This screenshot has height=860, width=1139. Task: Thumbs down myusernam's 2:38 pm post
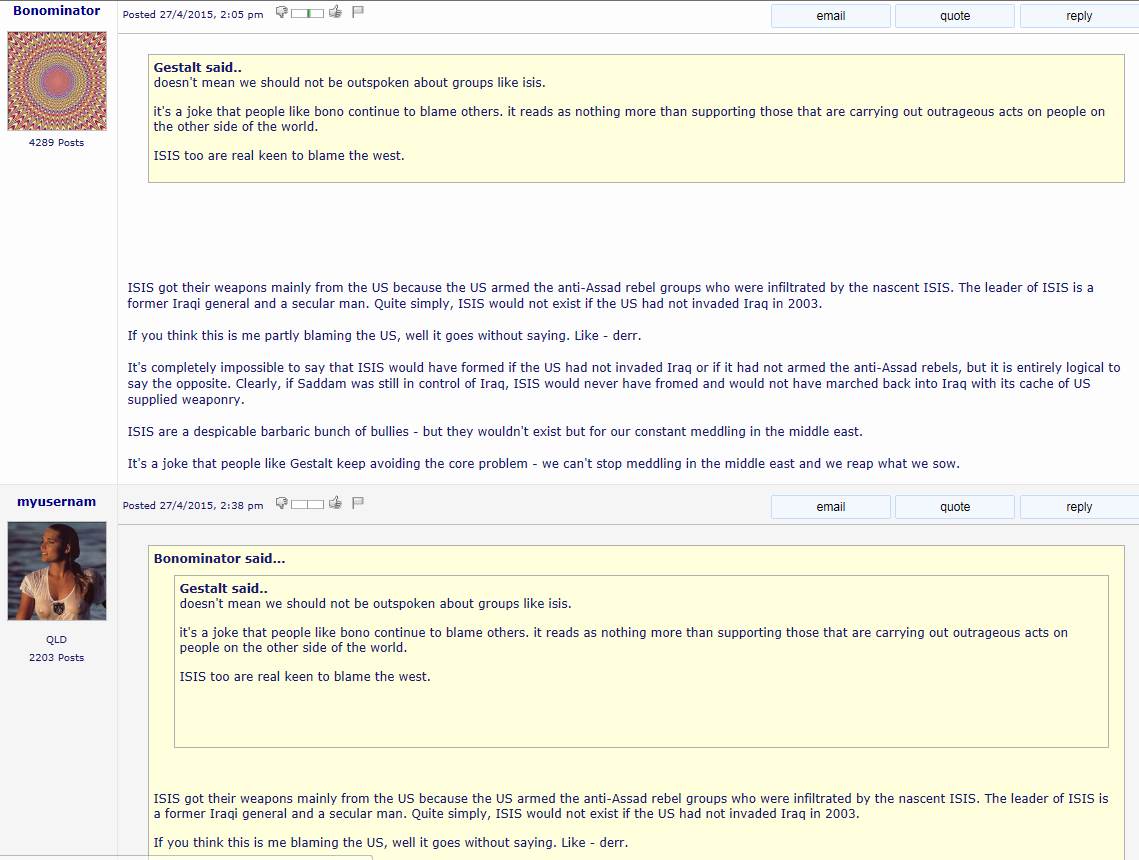pos(282,503)
